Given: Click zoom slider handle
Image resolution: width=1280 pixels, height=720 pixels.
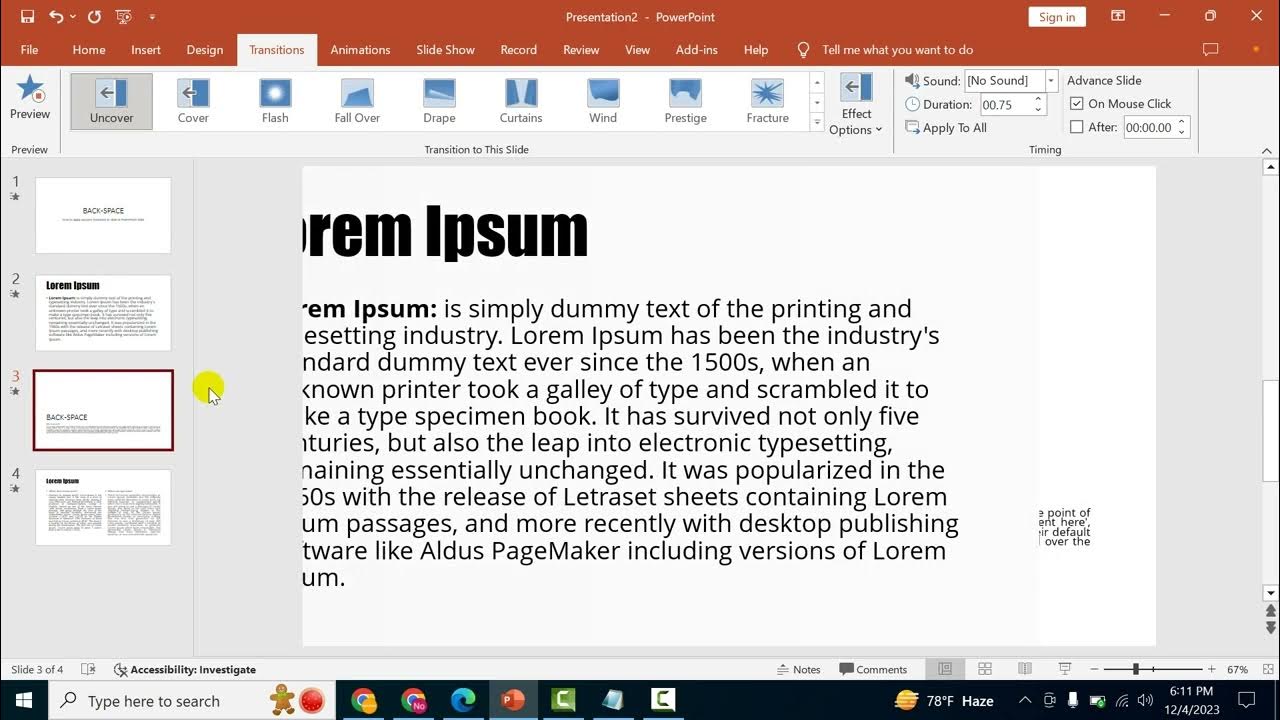Looking at the screenshot, I should [1135, 669].
